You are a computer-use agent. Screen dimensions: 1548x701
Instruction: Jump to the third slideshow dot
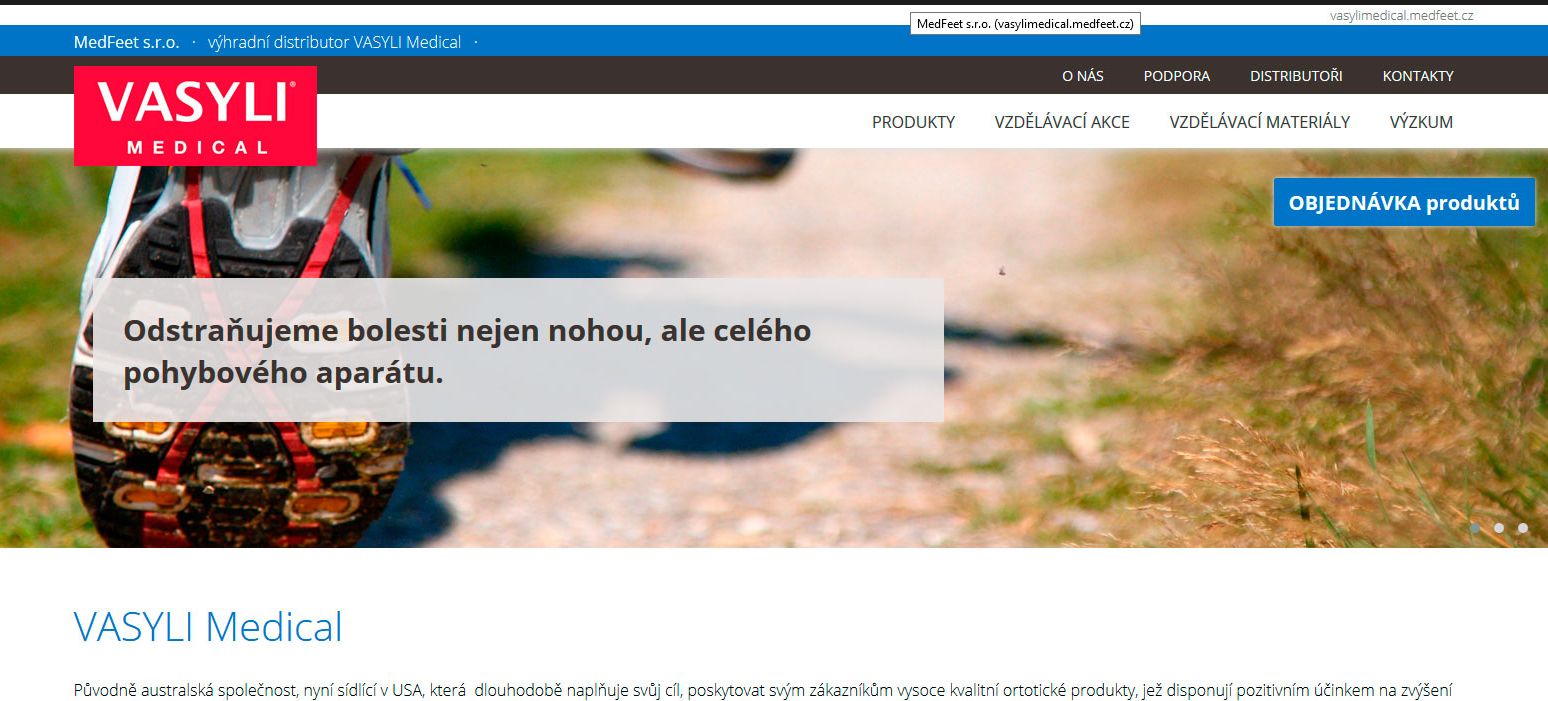click(x=1523, y=528)
